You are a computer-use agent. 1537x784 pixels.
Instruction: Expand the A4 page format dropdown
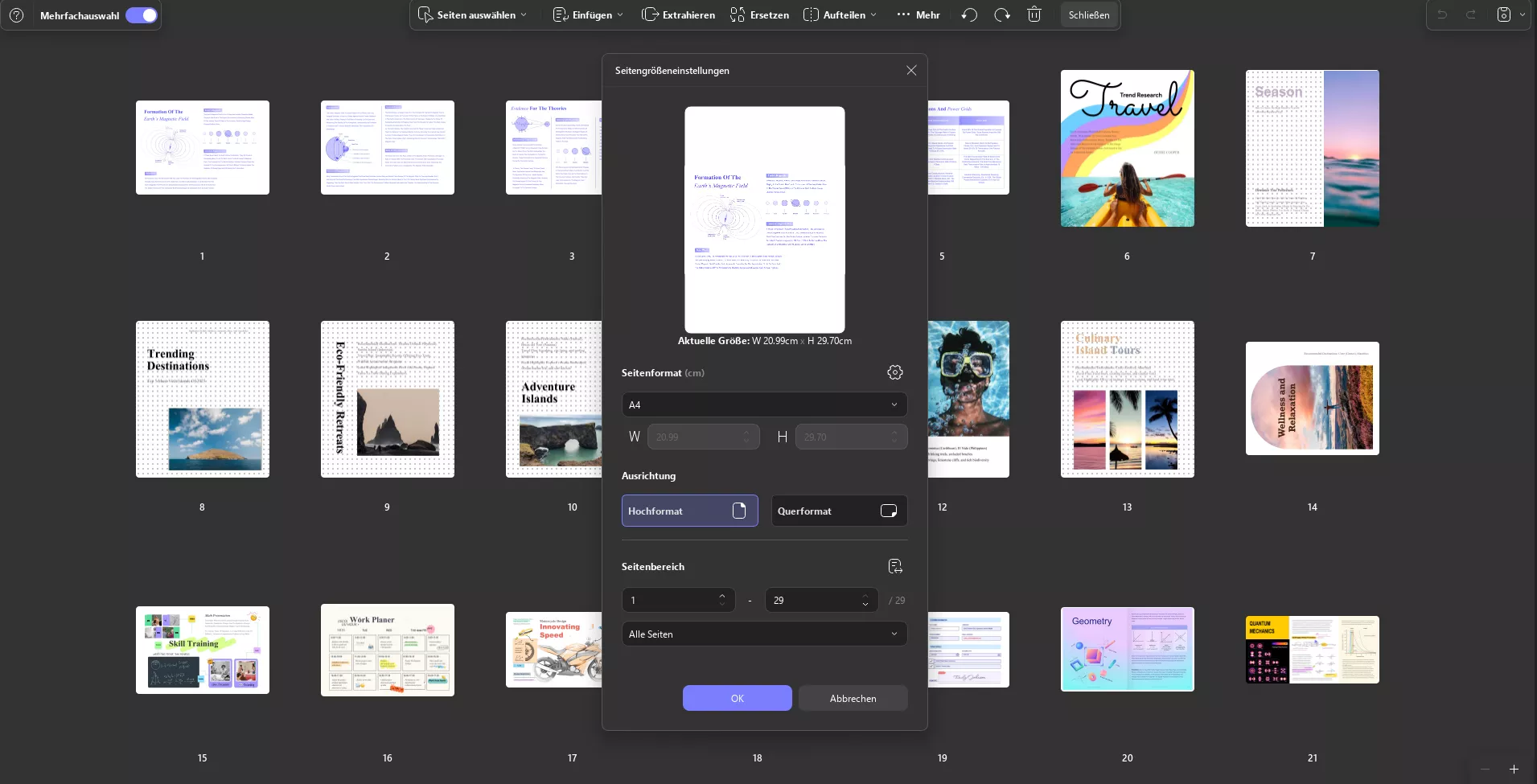point(764,404)
